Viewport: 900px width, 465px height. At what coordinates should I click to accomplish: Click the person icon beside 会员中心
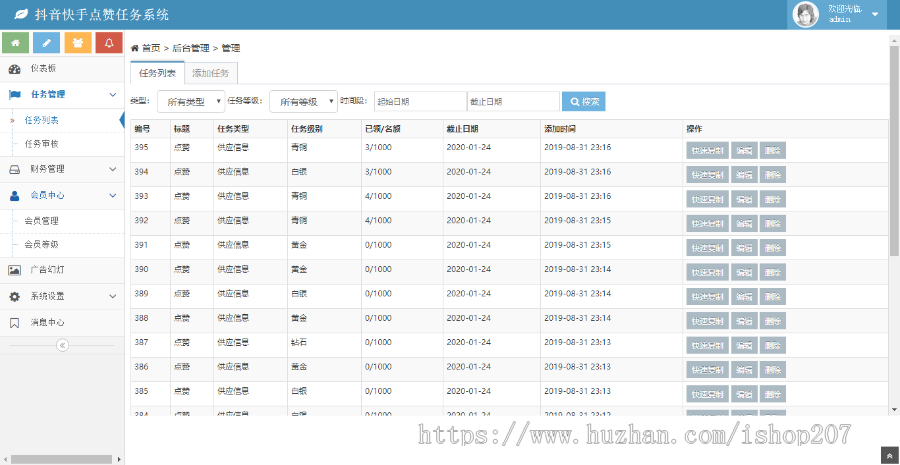15,196
